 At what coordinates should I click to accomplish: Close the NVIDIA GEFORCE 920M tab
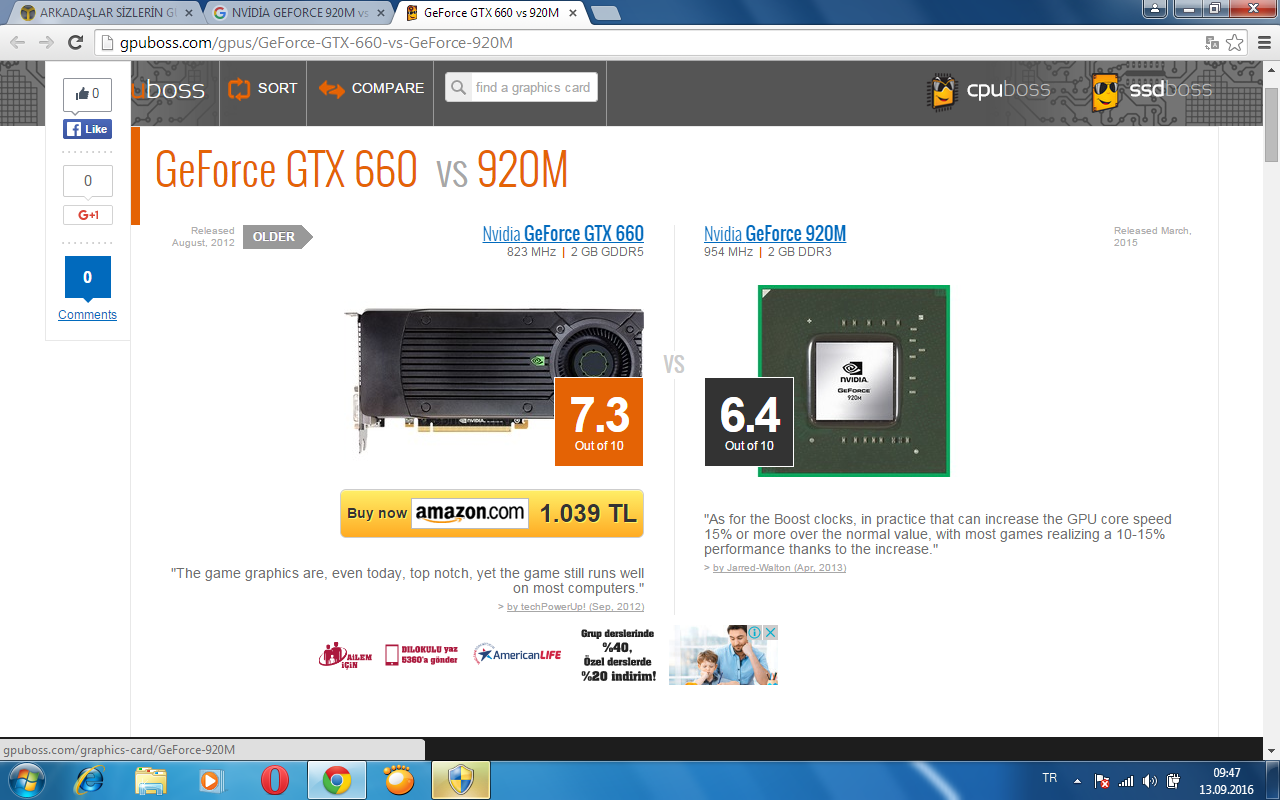click(x=380, y=13)
